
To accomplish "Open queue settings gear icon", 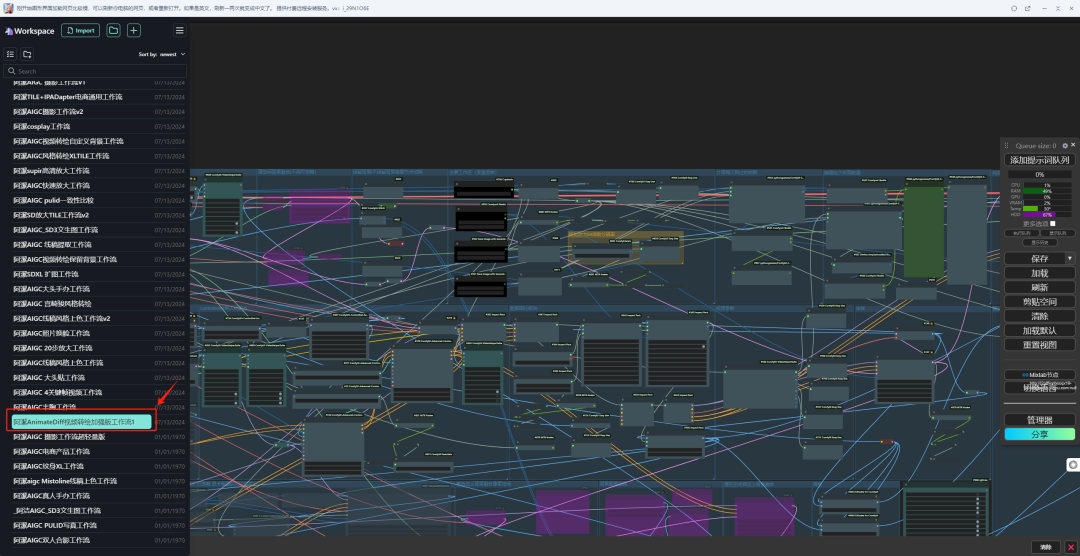I will 1064,145.
